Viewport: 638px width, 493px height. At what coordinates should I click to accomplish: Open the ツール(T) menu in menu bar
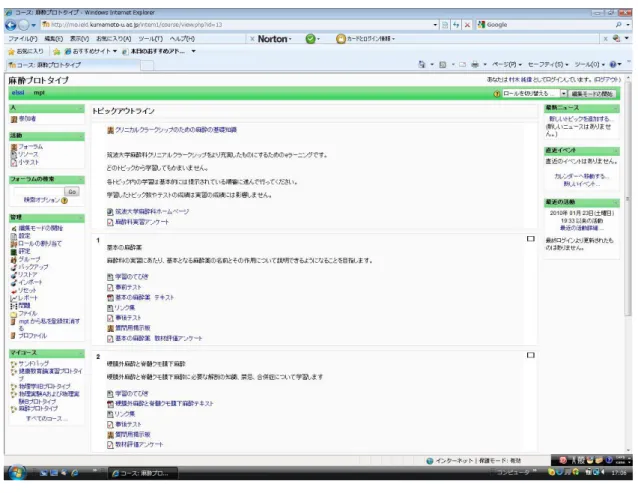tap(150, 39)
